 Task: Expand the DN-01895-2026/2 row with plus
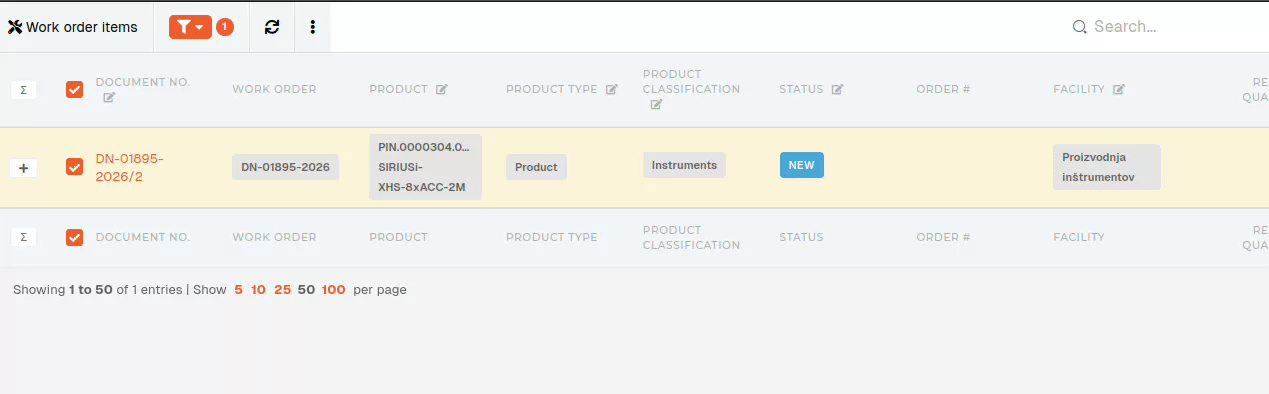point(23,168)
